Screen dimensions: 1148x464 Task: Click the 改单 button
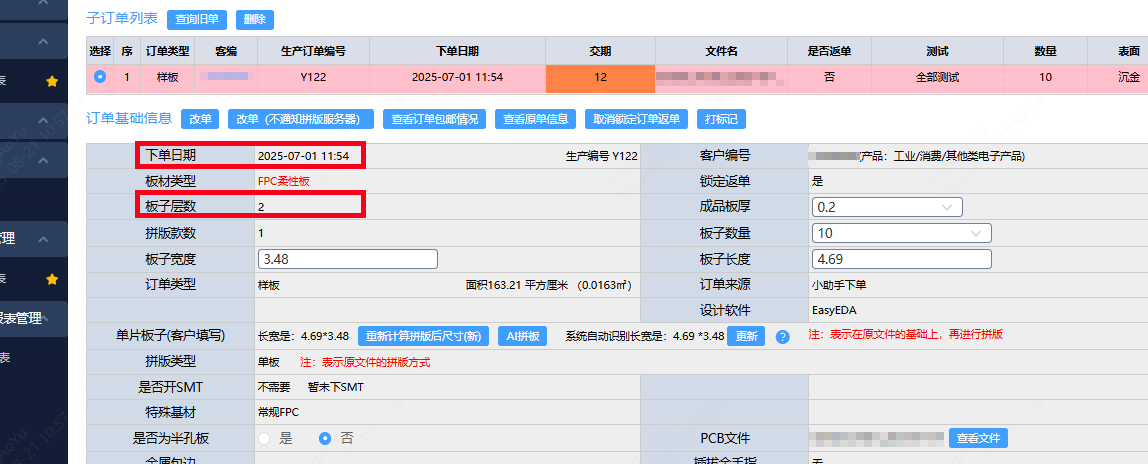[201, 119]
